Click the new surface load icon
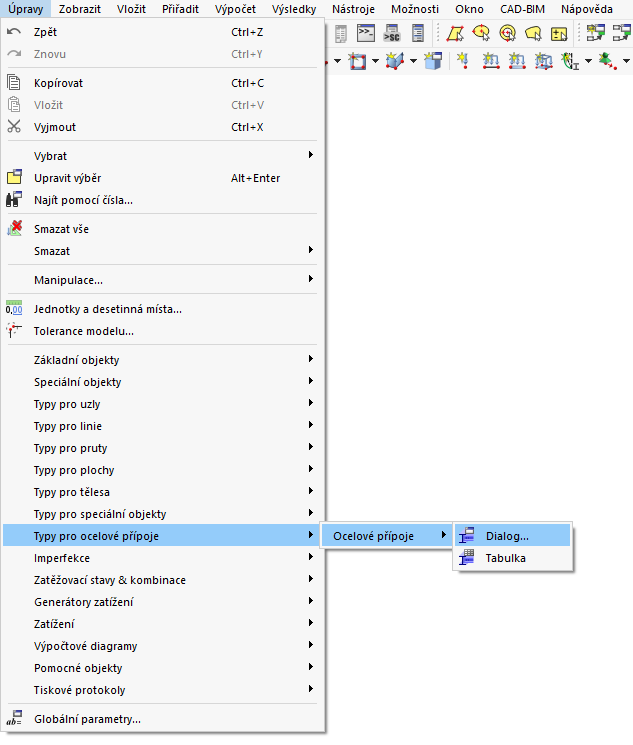Viewport: 633px width, 745px height. (x=543, y=61)
